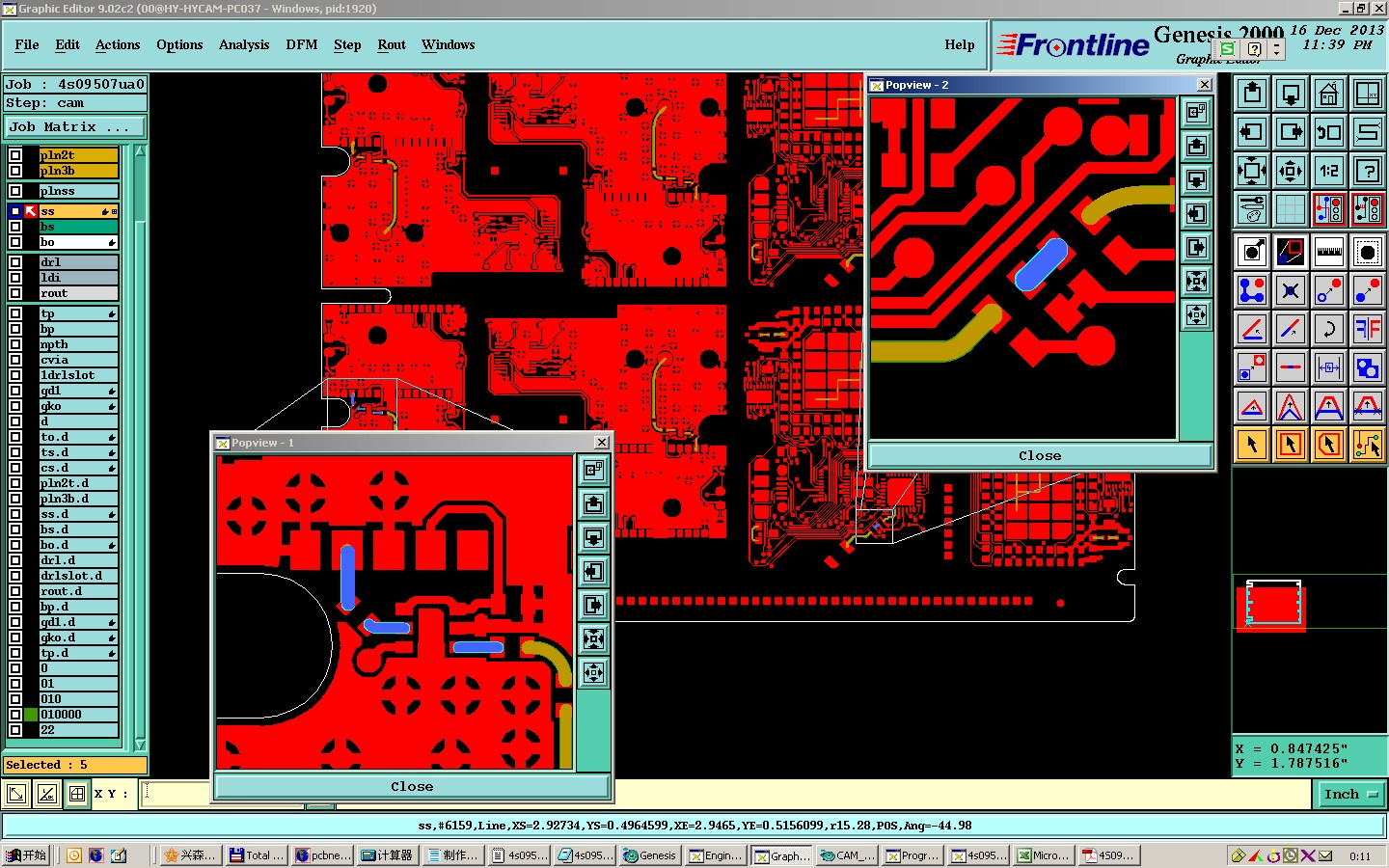This screenshot has height=868, width=1389.
Task: Click the 1:2 zoom scale icon
Action: (x=1329, y=171)
